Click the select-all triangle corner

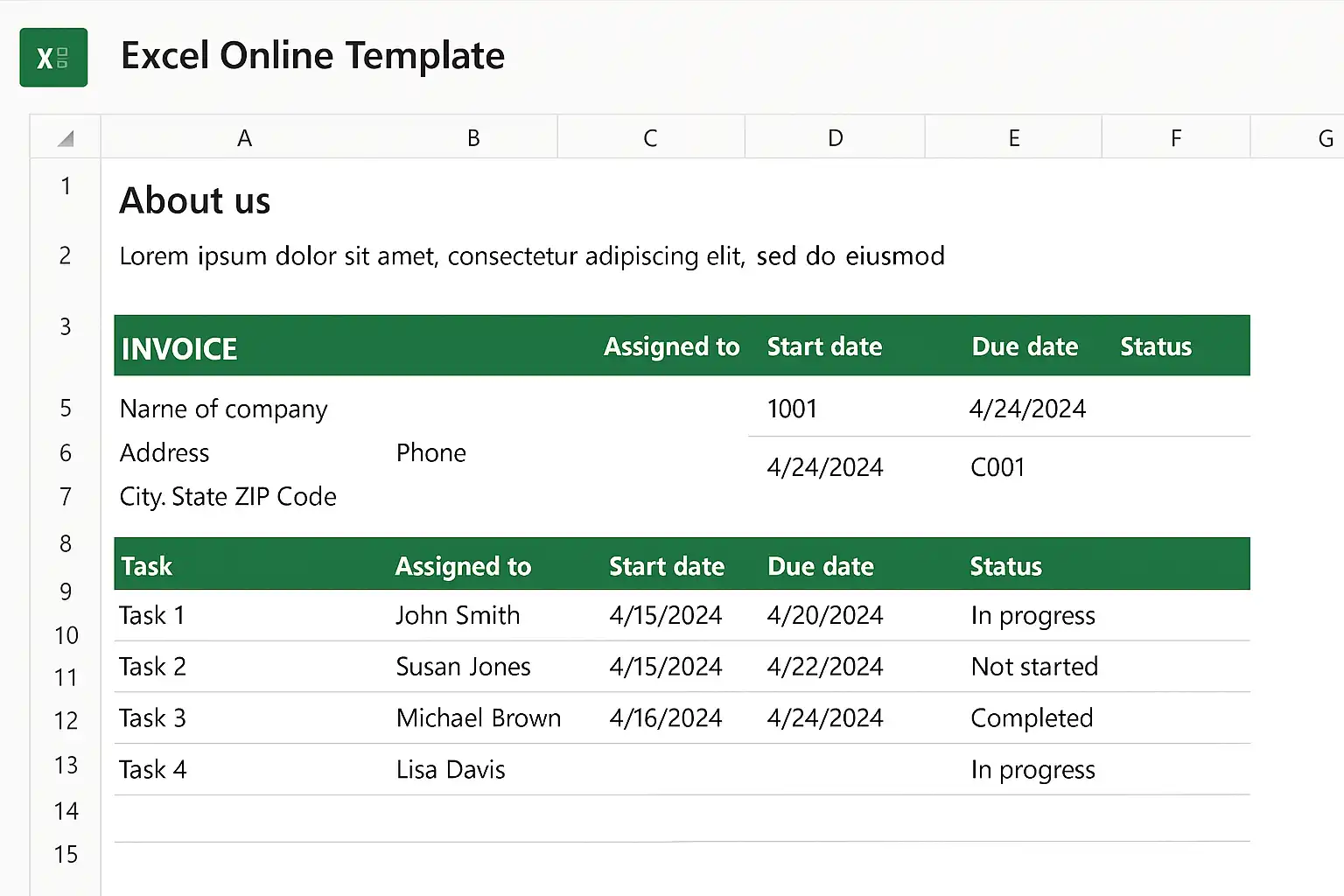click(66, 137)
